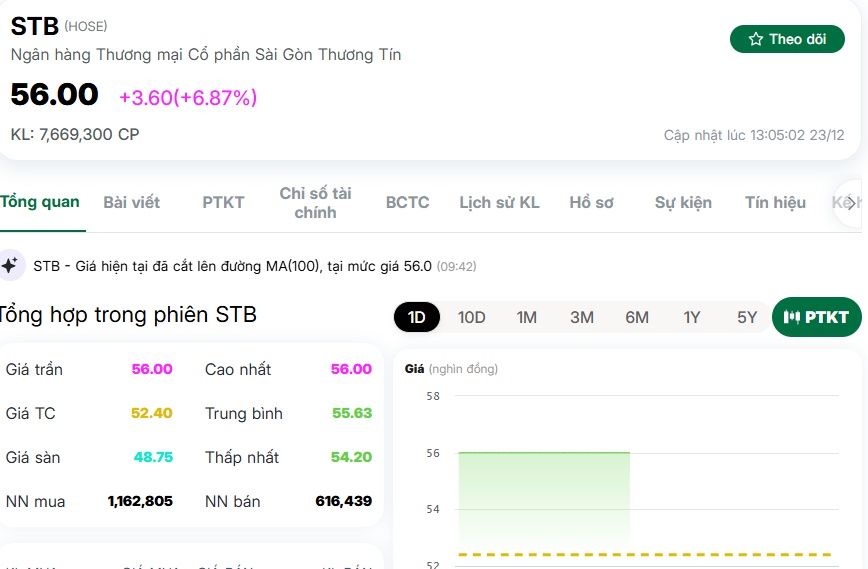This screenshot has width=868, height=569.
Task: Switch chart to 1Y range
Action: (x=691, y=317)
